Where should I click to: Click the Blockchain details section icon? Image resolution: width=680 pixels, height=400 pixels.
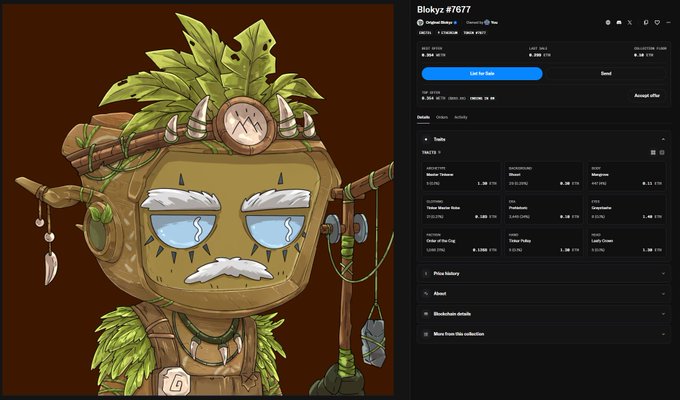(x=425, y=314)
